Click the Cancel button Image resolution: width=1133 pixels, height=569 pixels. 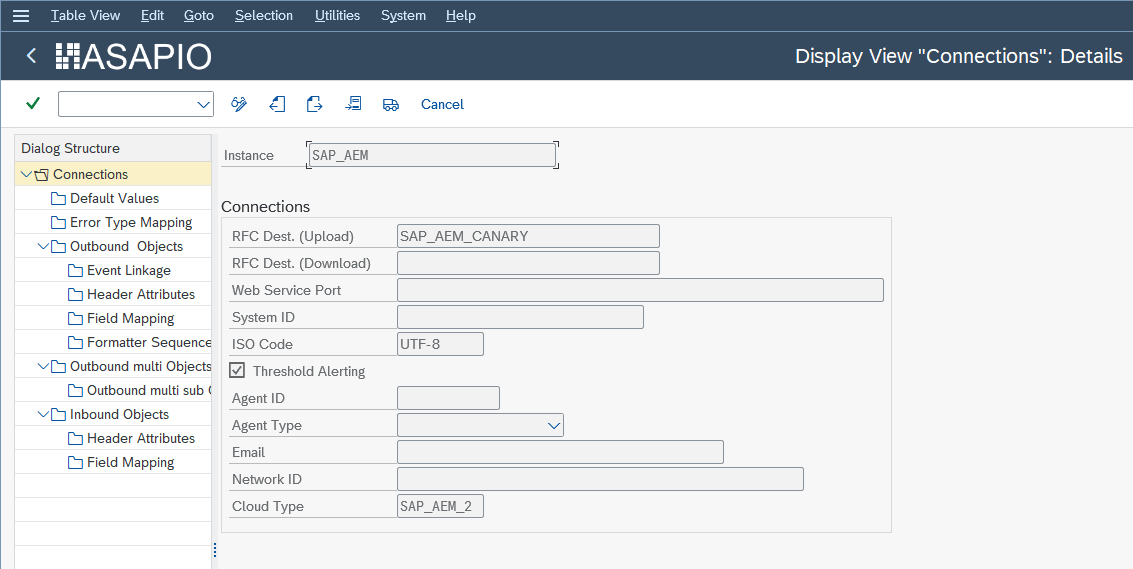tap(442, 104)
